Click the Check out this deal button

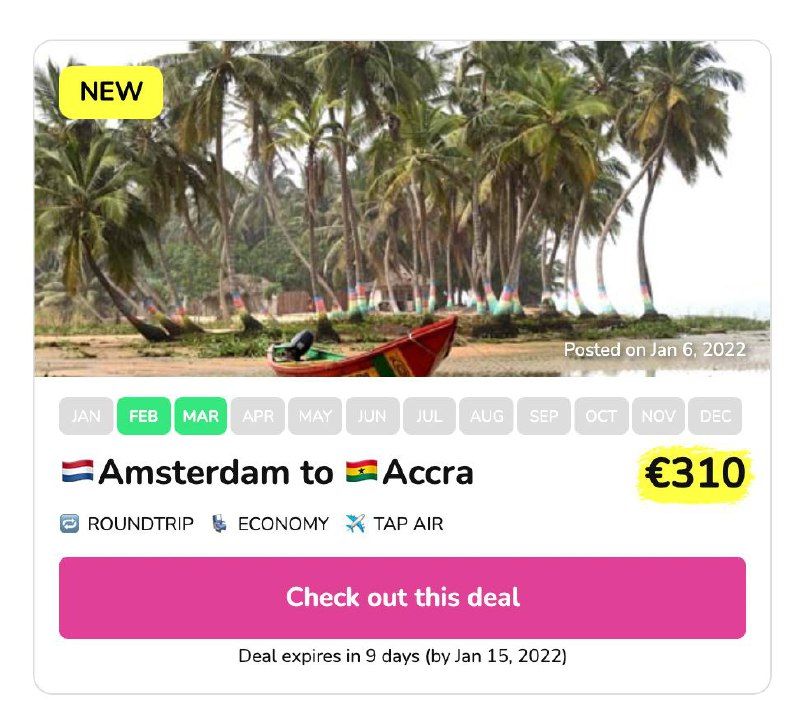[403, 597]
